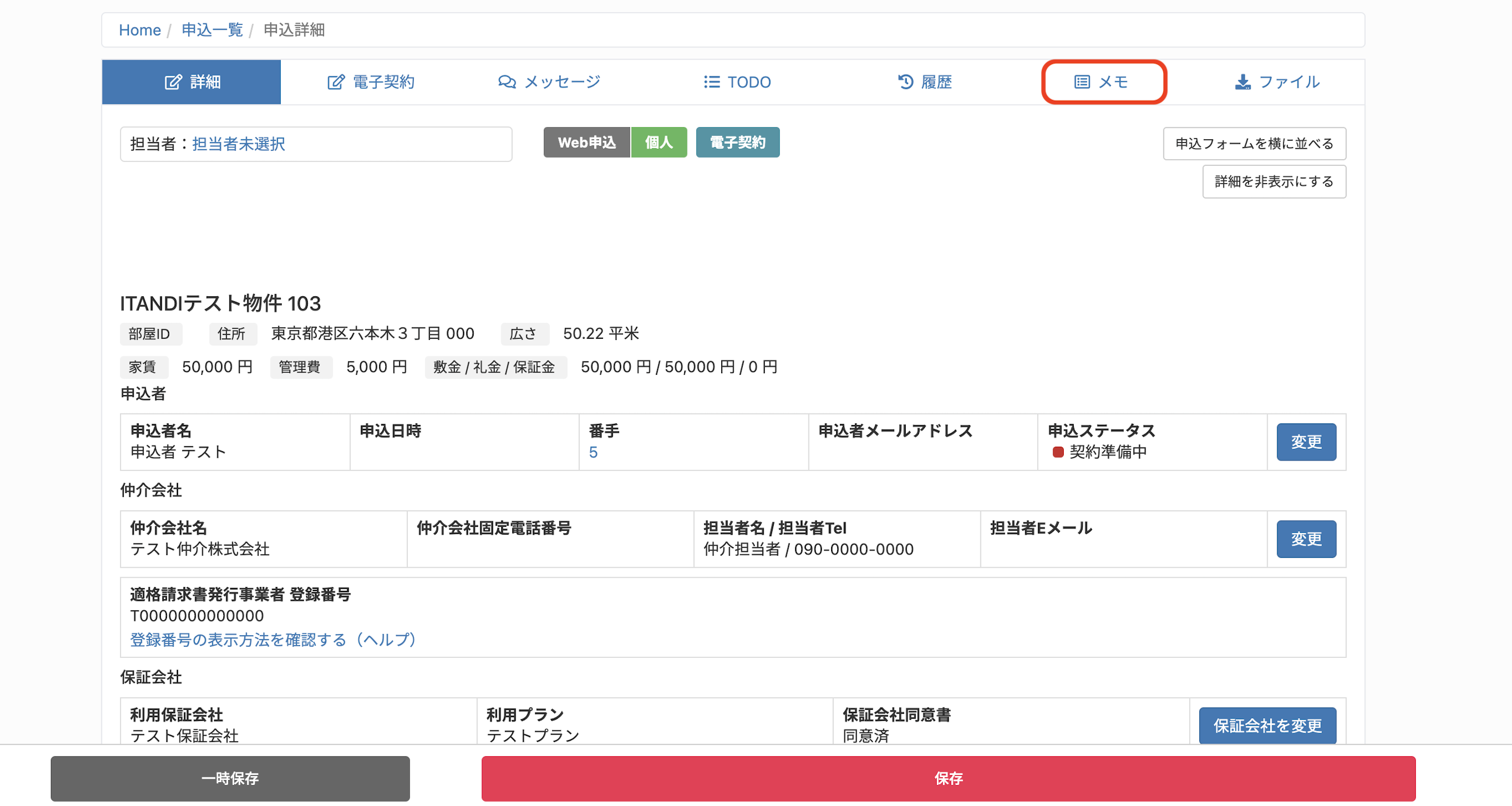Switch to the 電子契約 tab

371,82
